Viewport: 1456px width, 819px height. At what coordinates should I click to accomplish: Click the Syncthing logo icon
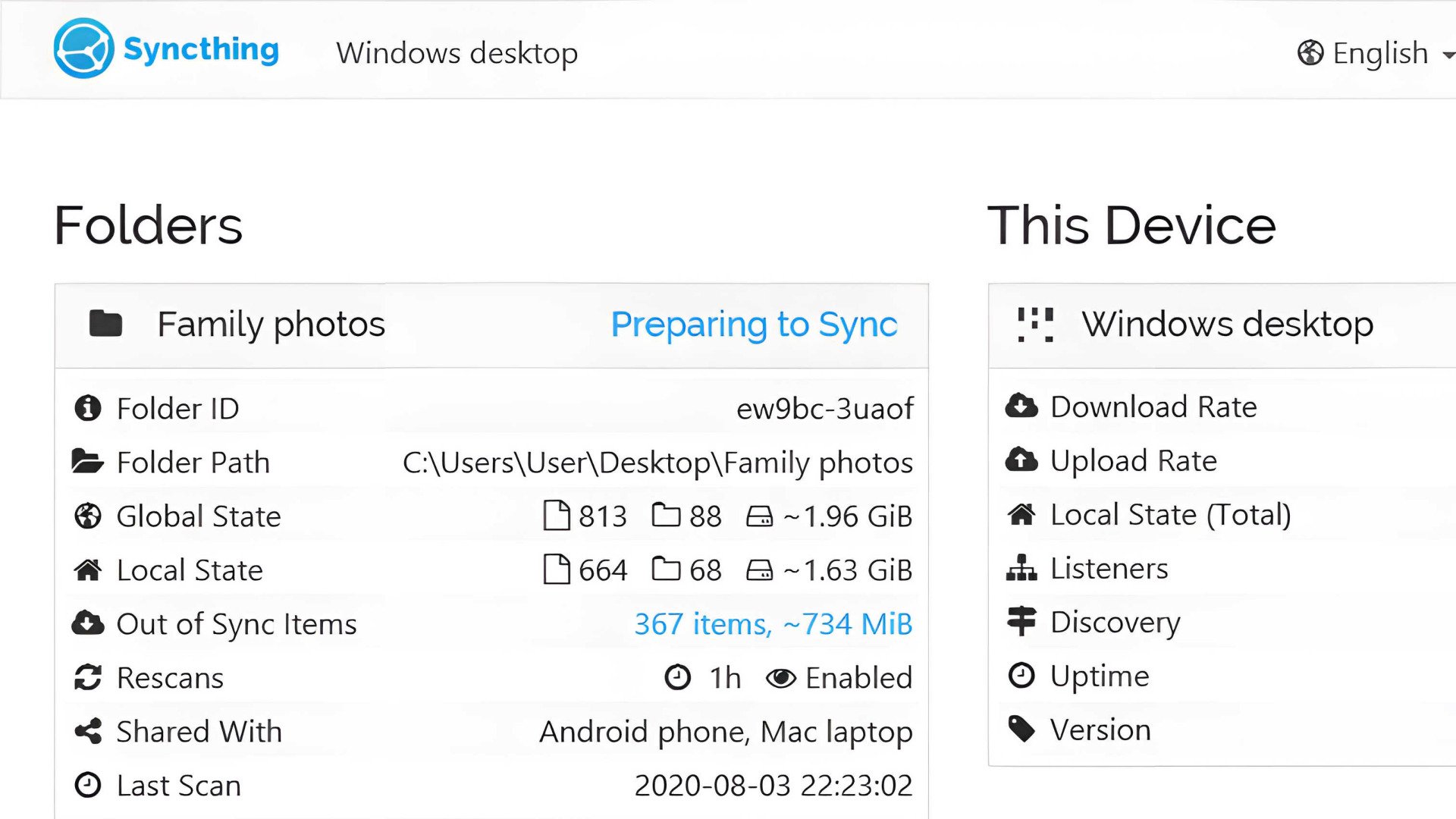coord(83,49)
